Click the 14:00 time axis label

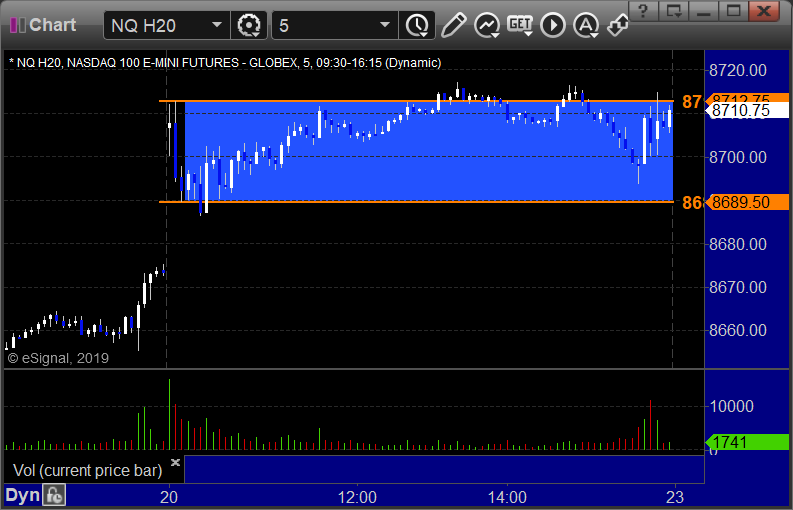pyautogui.click(x=507, y=497)
